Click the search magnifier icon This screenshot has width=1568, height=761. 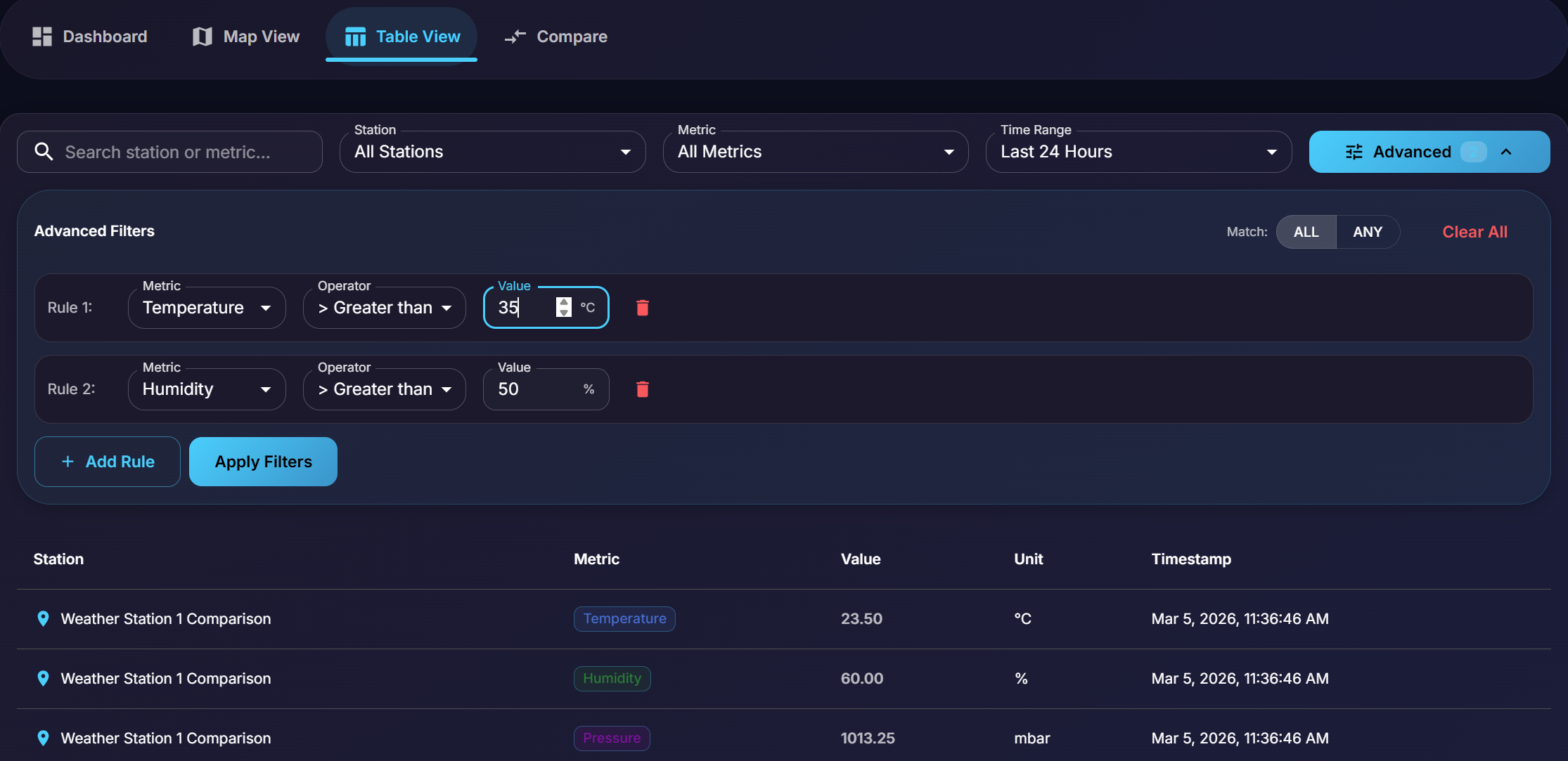[x=44, y=152]
